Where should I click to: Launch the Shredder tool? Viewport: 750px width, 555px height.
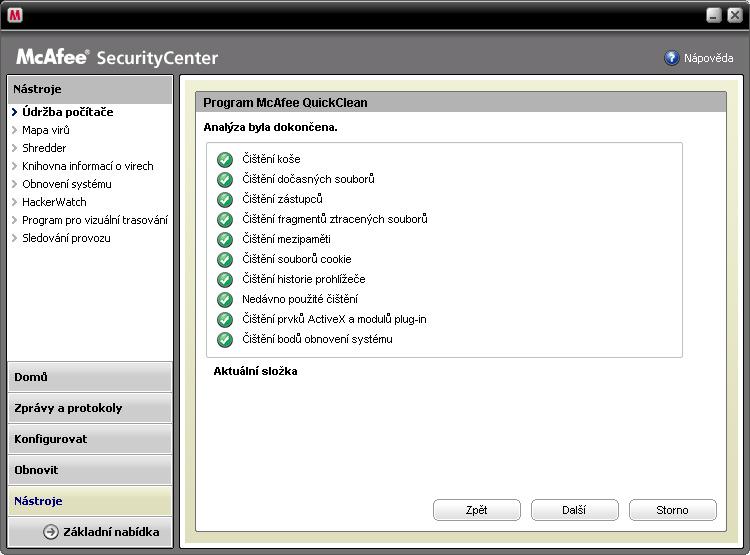coord(44,148)
